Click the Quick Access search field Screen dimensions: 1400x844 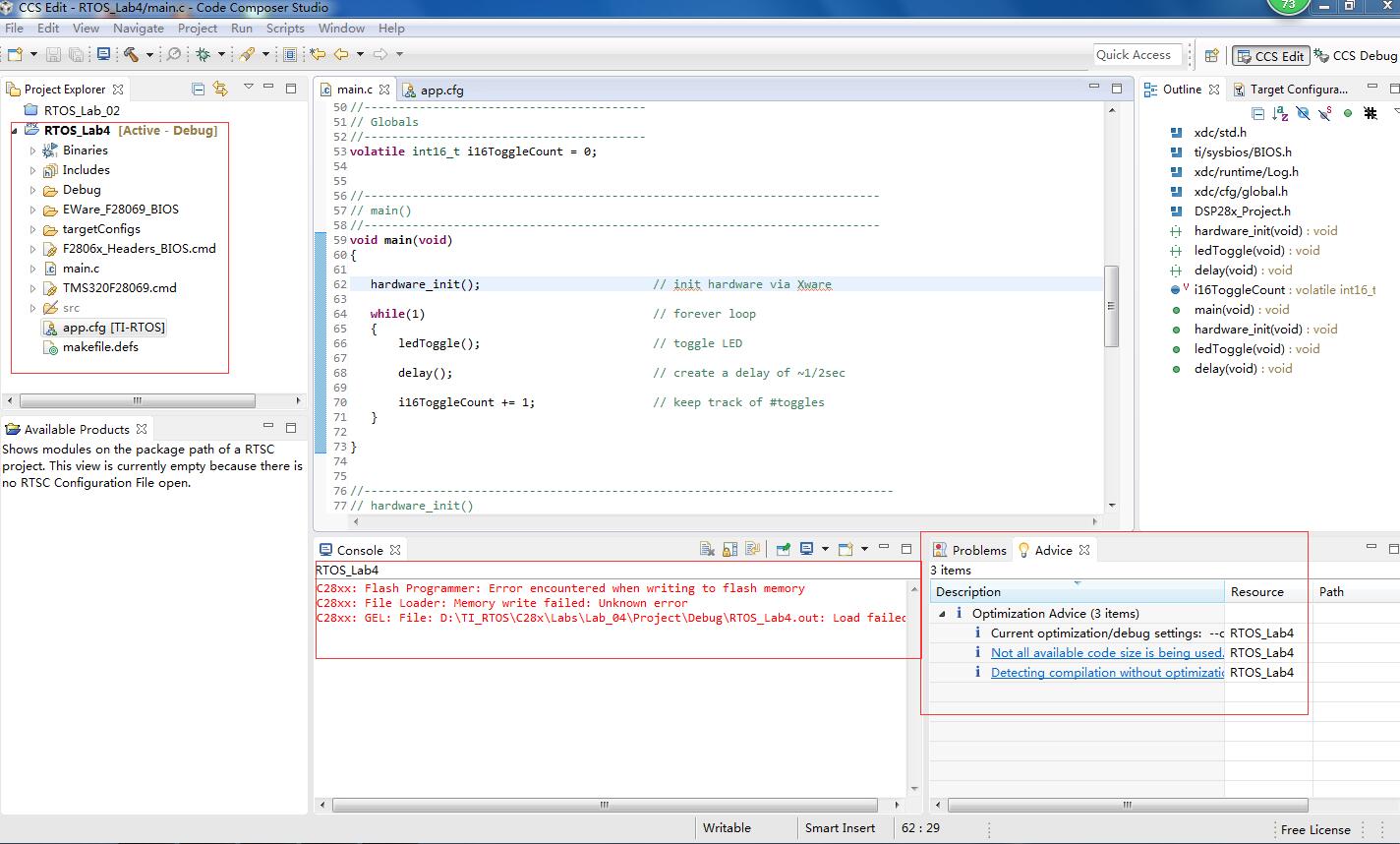click(x=1136, y=55)
